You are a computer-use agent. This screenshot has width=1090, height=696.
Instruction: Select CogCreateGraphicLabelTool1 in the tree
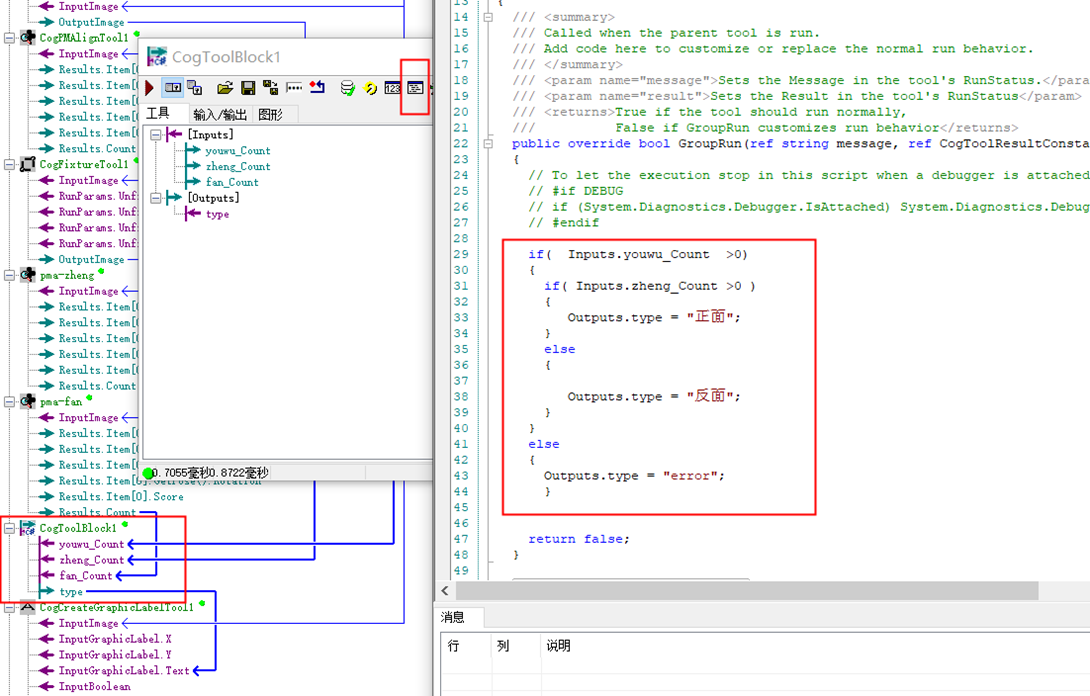click(x=117, y=608)
